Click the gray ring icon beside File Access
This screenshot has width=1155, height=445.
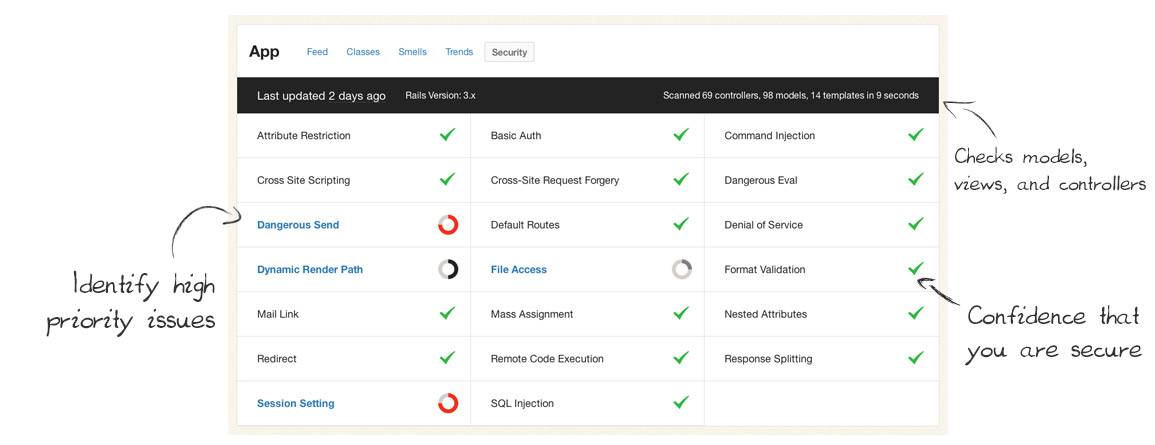[681, 270]
